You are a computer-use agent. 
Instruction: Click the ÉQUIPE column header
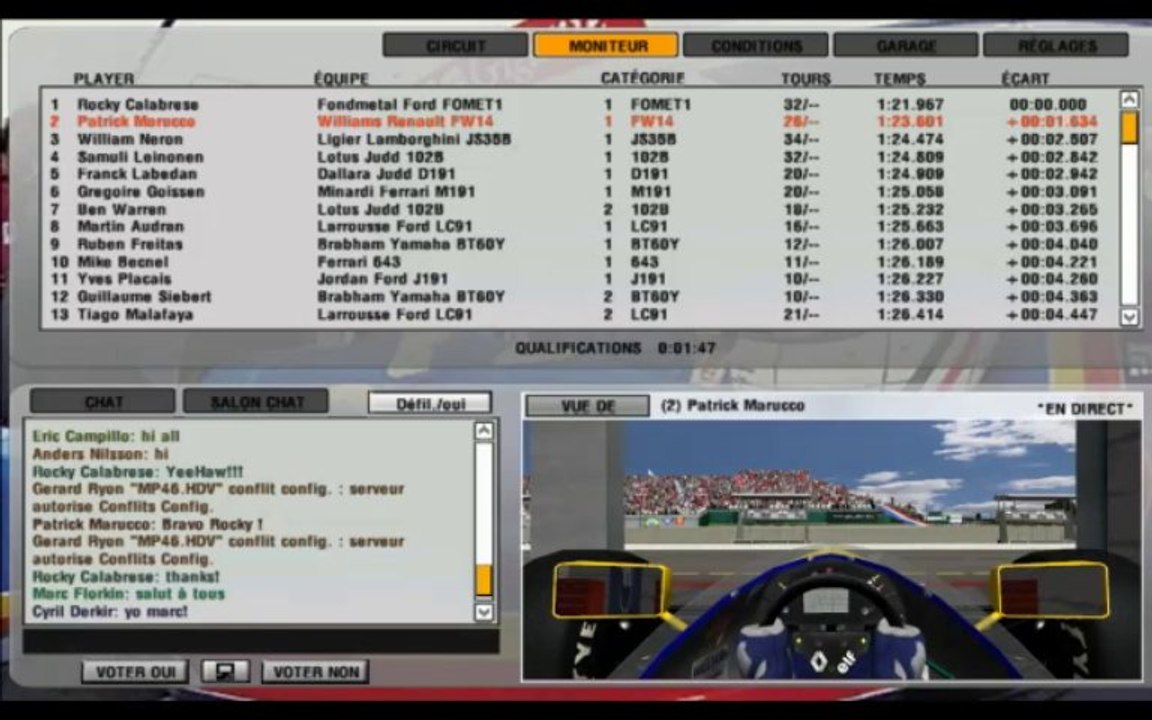click(x=341, y=79)
